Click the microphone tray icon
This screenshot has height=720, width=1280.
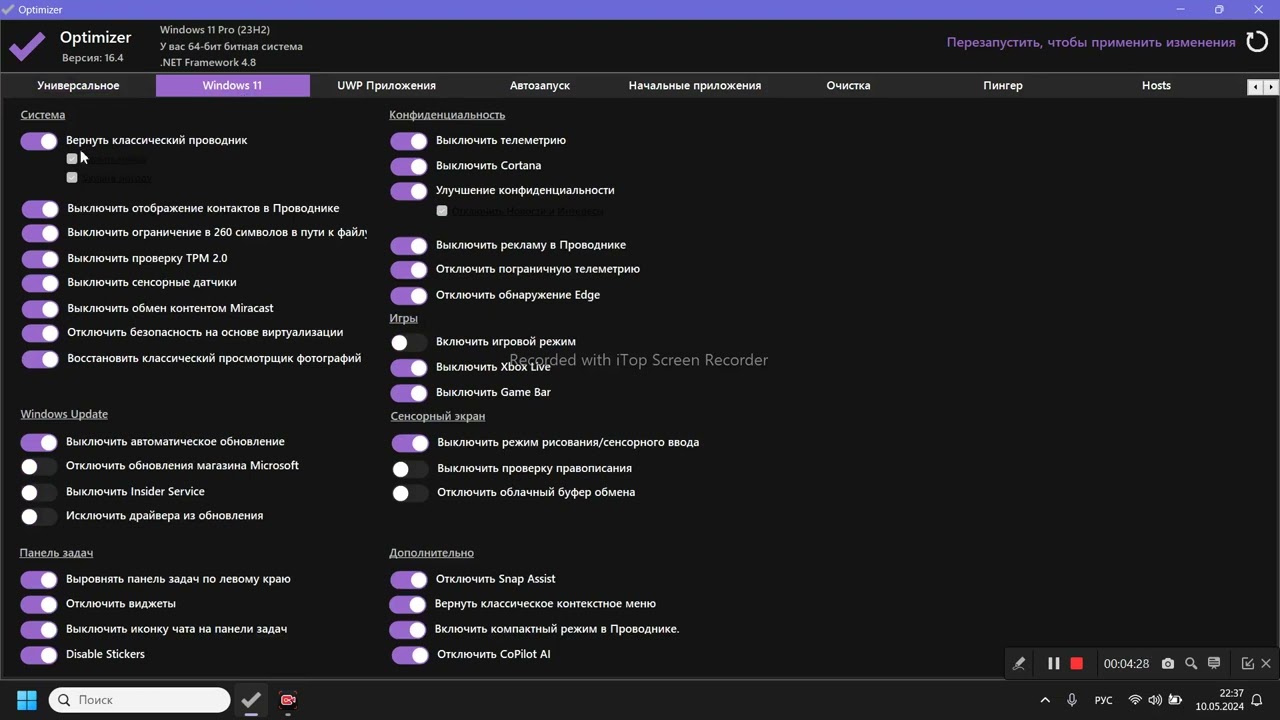[1072, 700]
